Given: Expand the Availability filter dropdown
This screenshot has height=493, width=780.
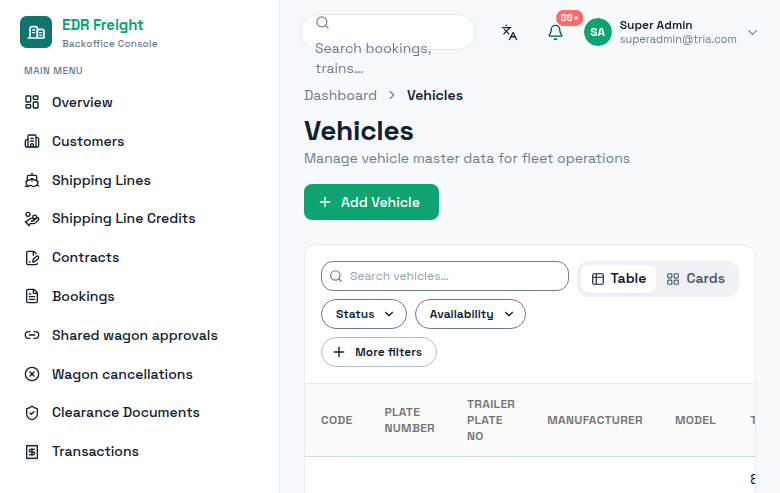Looking at the screenshot, I should point(470,314).
